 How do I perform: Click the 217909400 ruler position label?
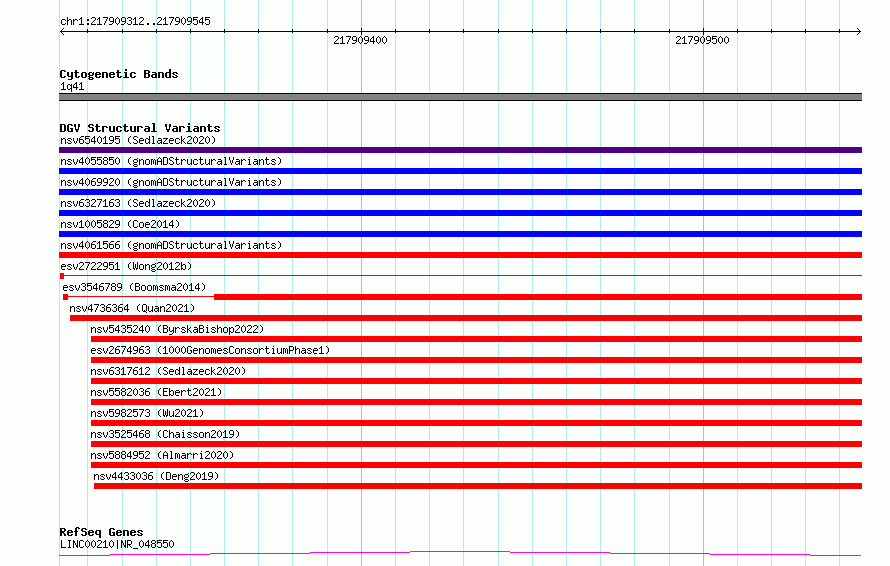click(360, 40)
